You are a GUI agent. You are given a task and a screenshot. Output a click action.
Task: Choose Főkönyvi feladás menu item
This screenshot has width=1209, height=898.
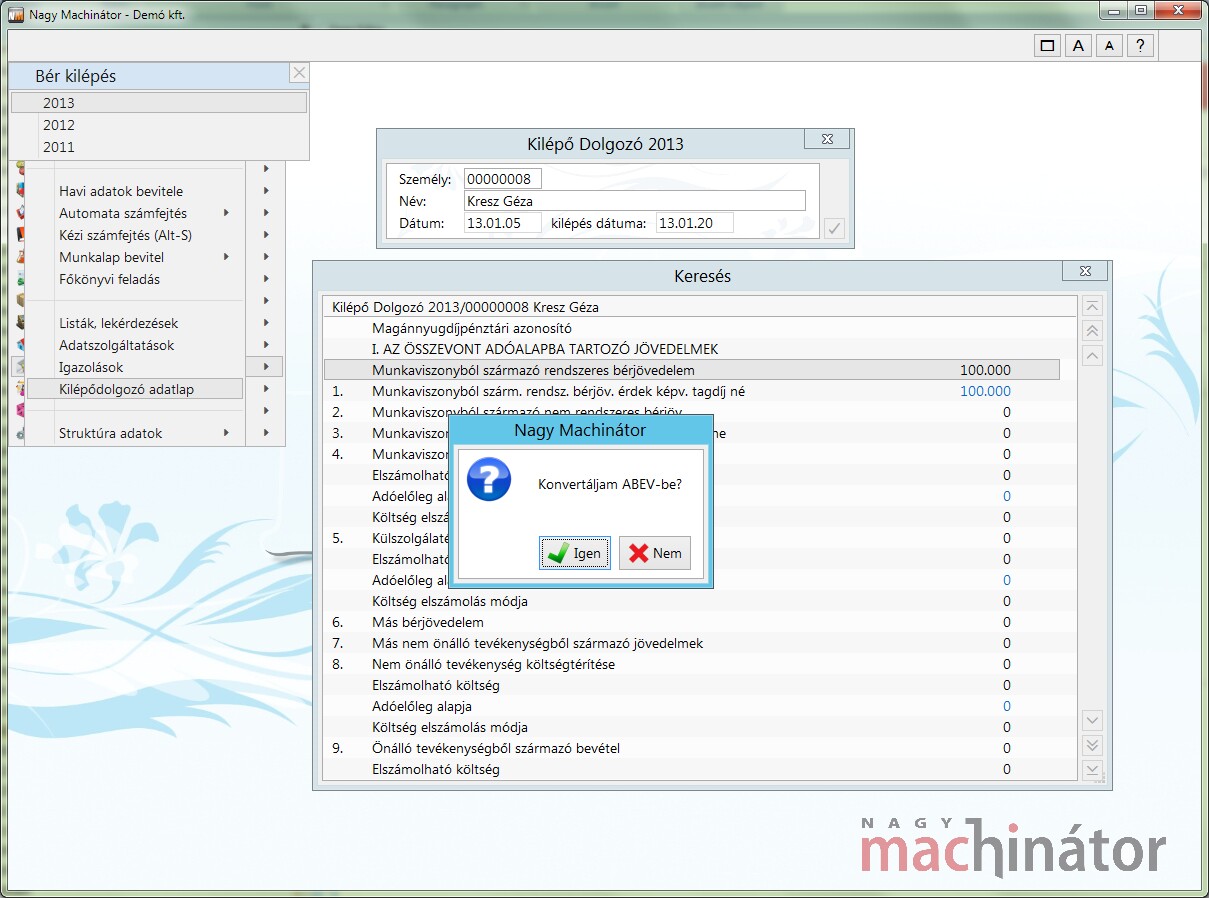click(x=135, y=279)
